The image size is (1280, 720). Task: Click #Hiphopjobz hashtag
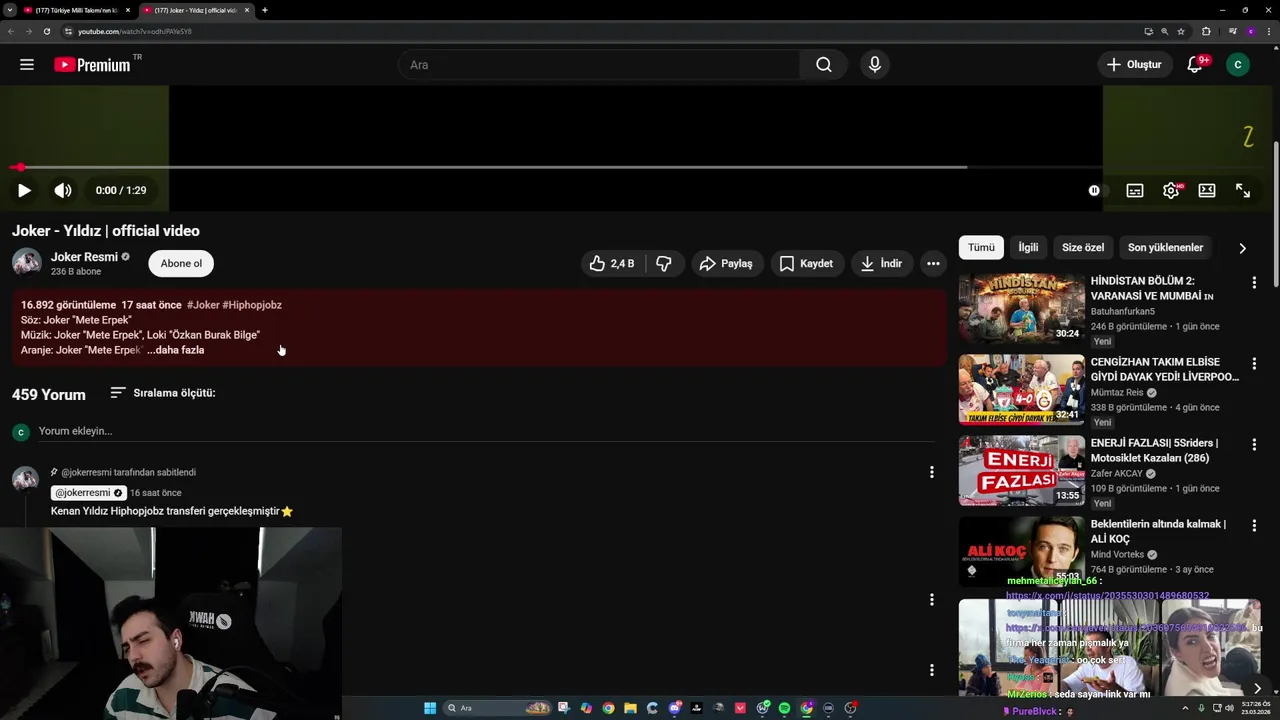pos(252,305)
